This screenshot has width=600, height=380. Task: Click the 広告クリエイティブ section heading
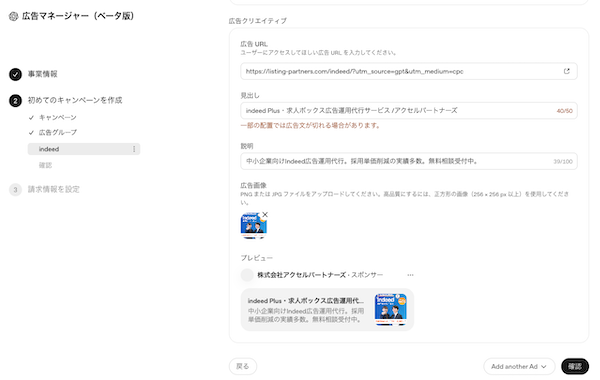tap(258, 21)
